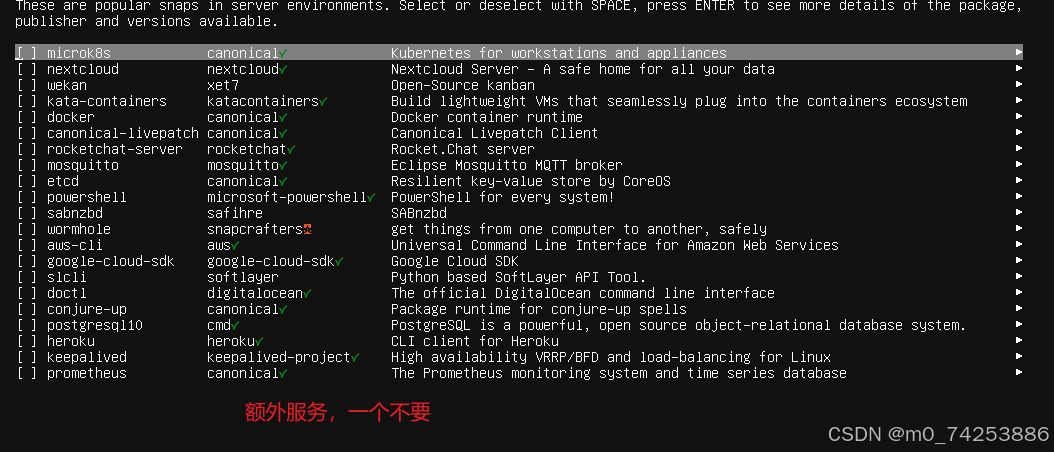Check the box beside prometheus
The height and width of the screenshot is (452, 1054).
[27, 373]
